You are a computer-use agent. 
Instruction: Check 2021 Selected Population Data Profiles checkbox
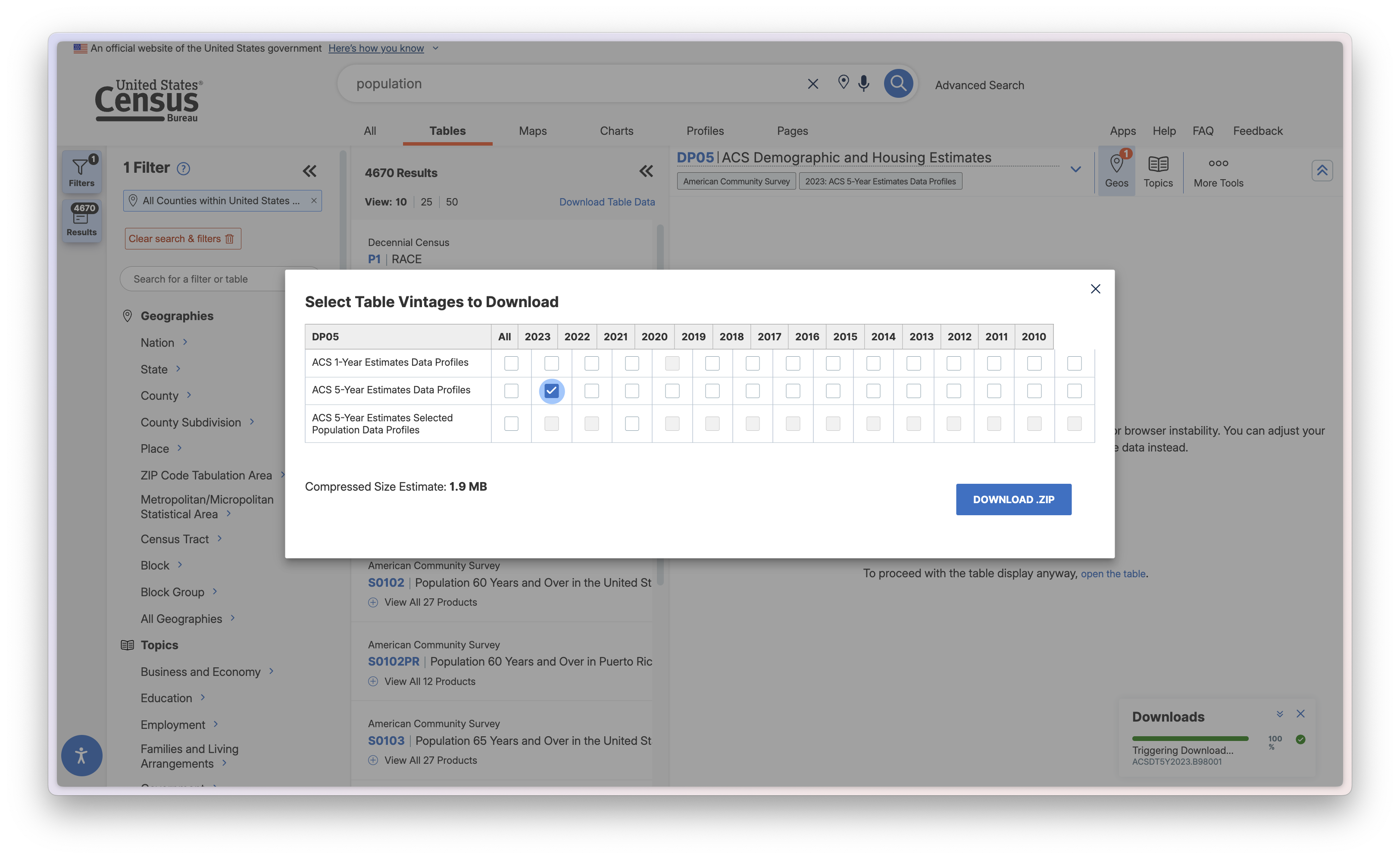click(x=631, y=423)
